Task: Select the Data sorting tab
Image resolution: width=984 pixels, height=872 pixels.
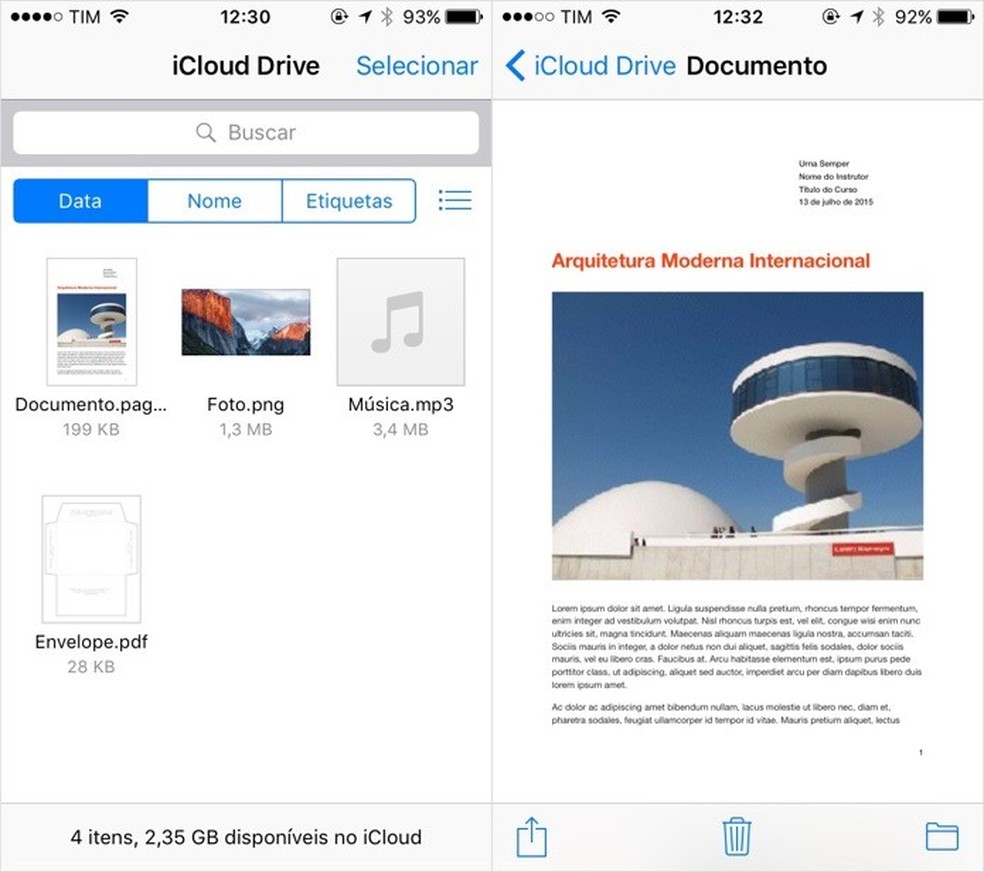Action: point(80,201)
